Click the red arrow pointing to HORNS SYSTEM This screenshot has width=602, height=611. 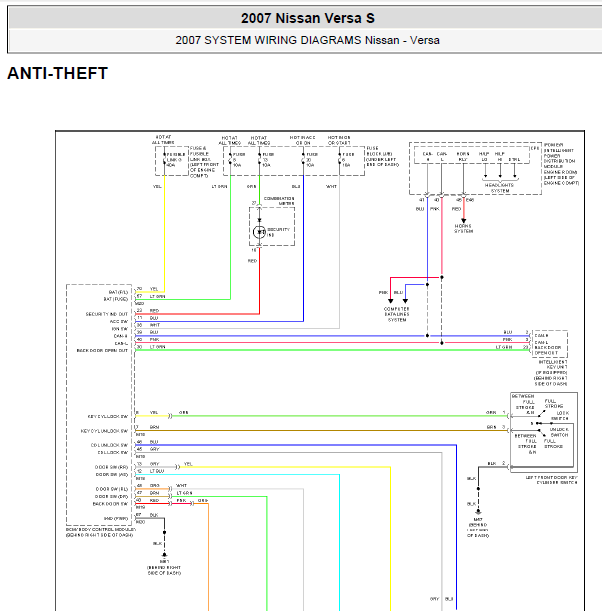pos(463,221)
